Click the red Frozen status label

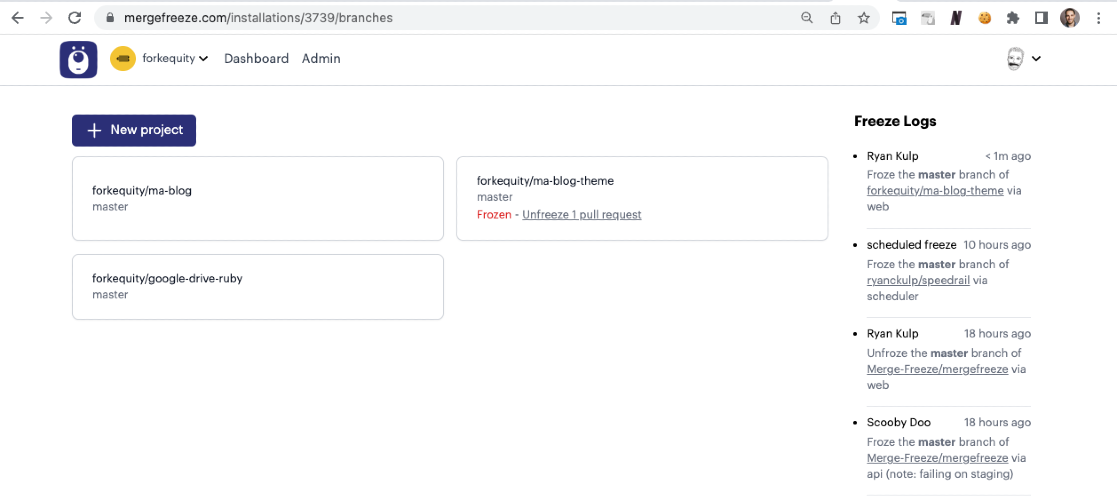494,214
